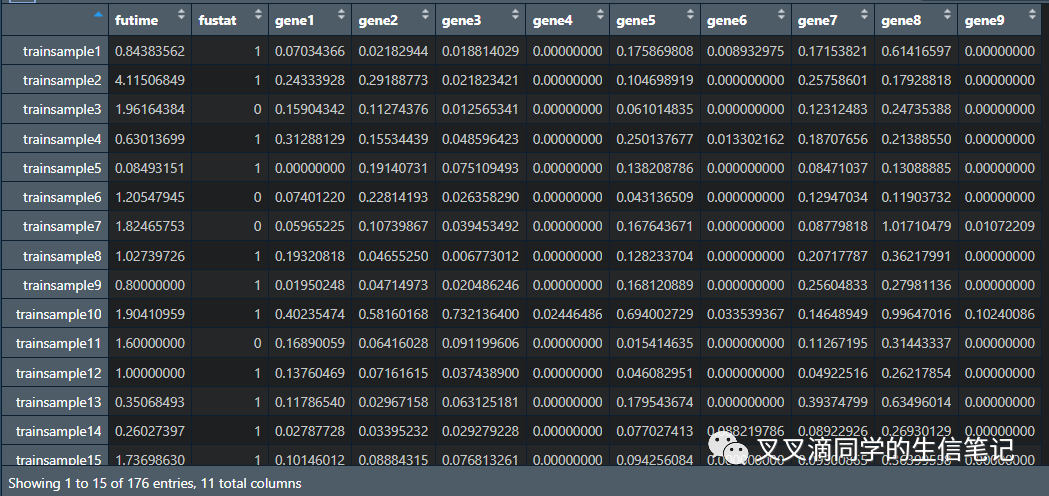Select the trainsample6 row name

pos(62,197)
